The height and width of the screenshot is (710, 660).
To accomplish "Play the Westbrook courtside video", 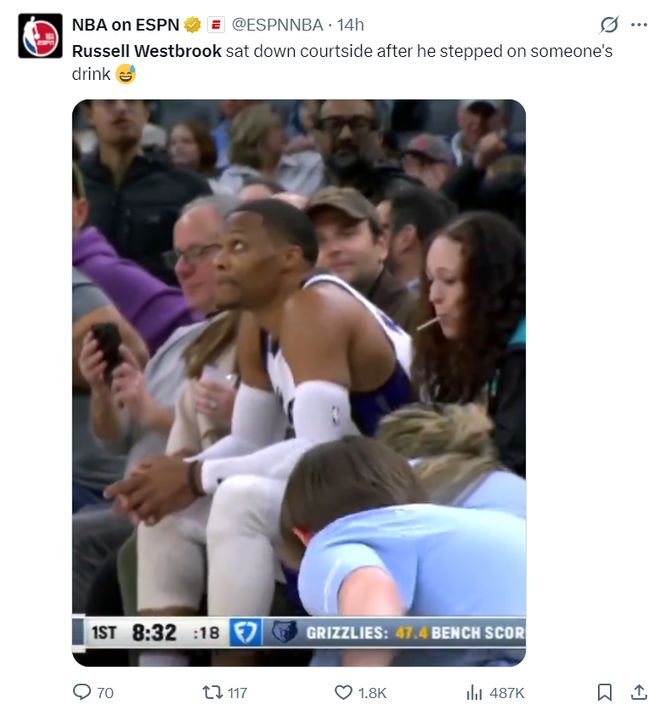I will click(x=299, y=383).
